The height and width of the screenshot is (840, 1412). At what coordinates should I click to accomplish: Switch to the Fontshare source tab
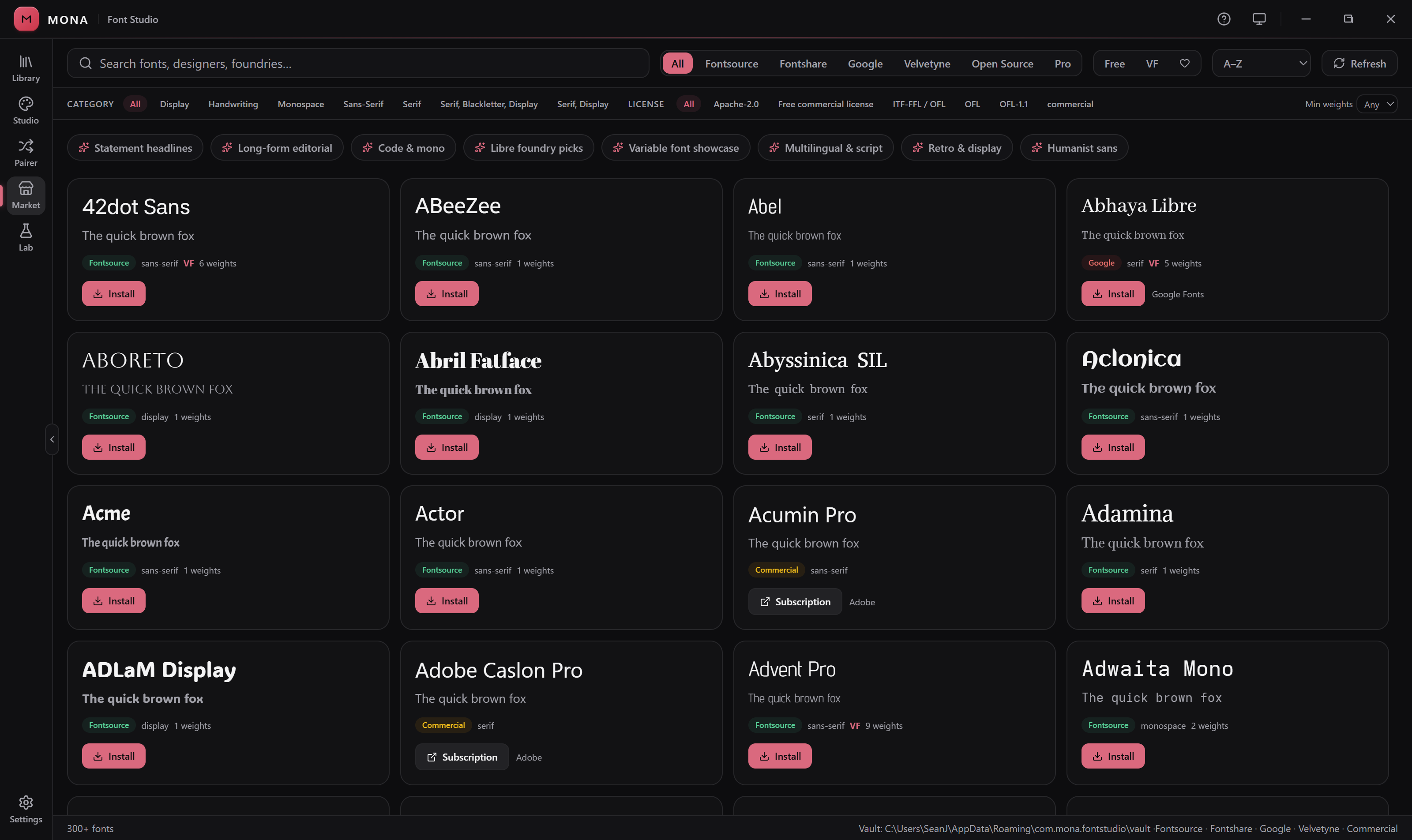pos(803,64)
